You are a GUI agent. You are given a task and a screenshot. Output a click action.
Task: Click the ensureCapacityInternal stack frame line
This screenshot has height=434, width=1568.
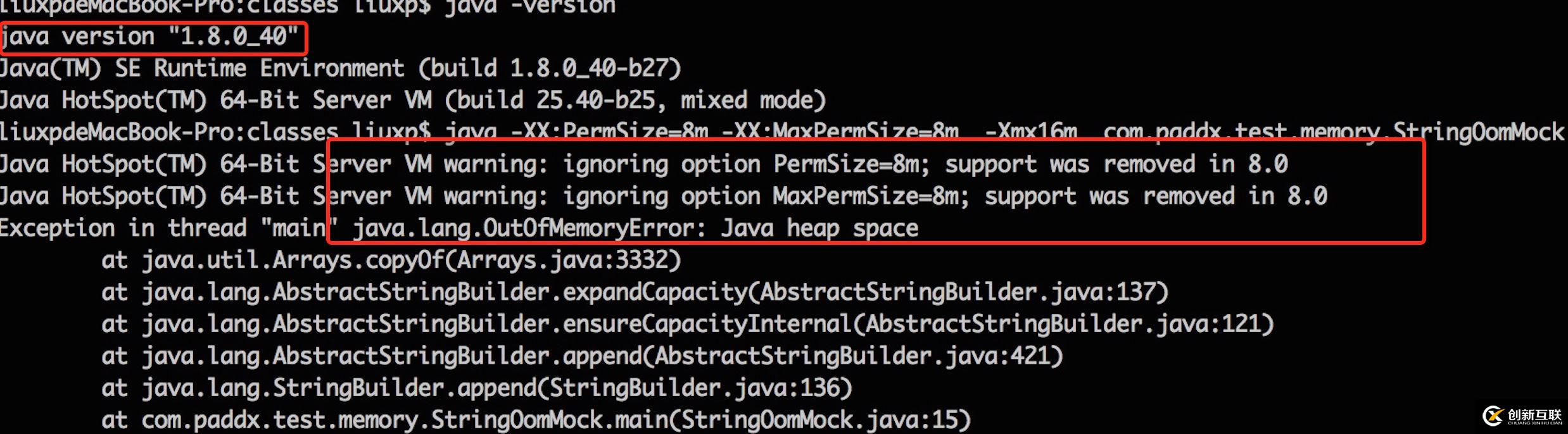[687, 324]
